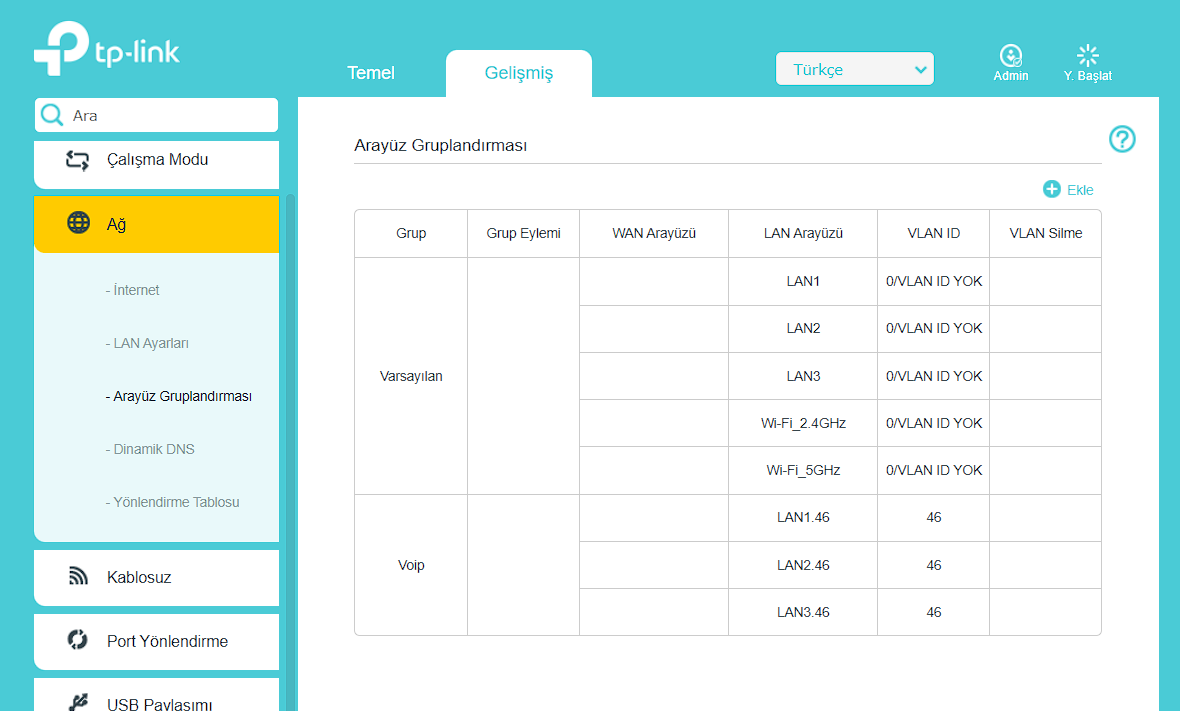
Task: Click the sidebar vertical scrollbar
Action: 290,451
